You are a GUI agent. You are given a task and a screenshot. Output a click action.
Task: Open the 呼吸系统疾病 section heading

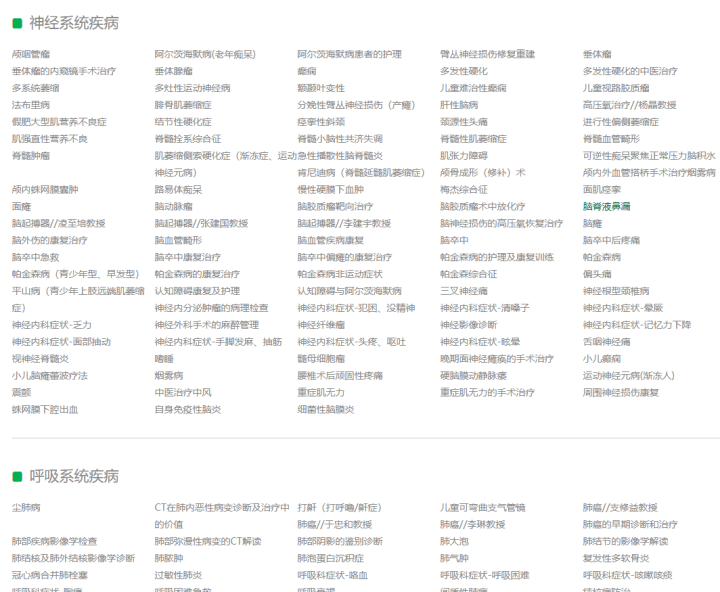pyautogui.click(x=73, y=476)
